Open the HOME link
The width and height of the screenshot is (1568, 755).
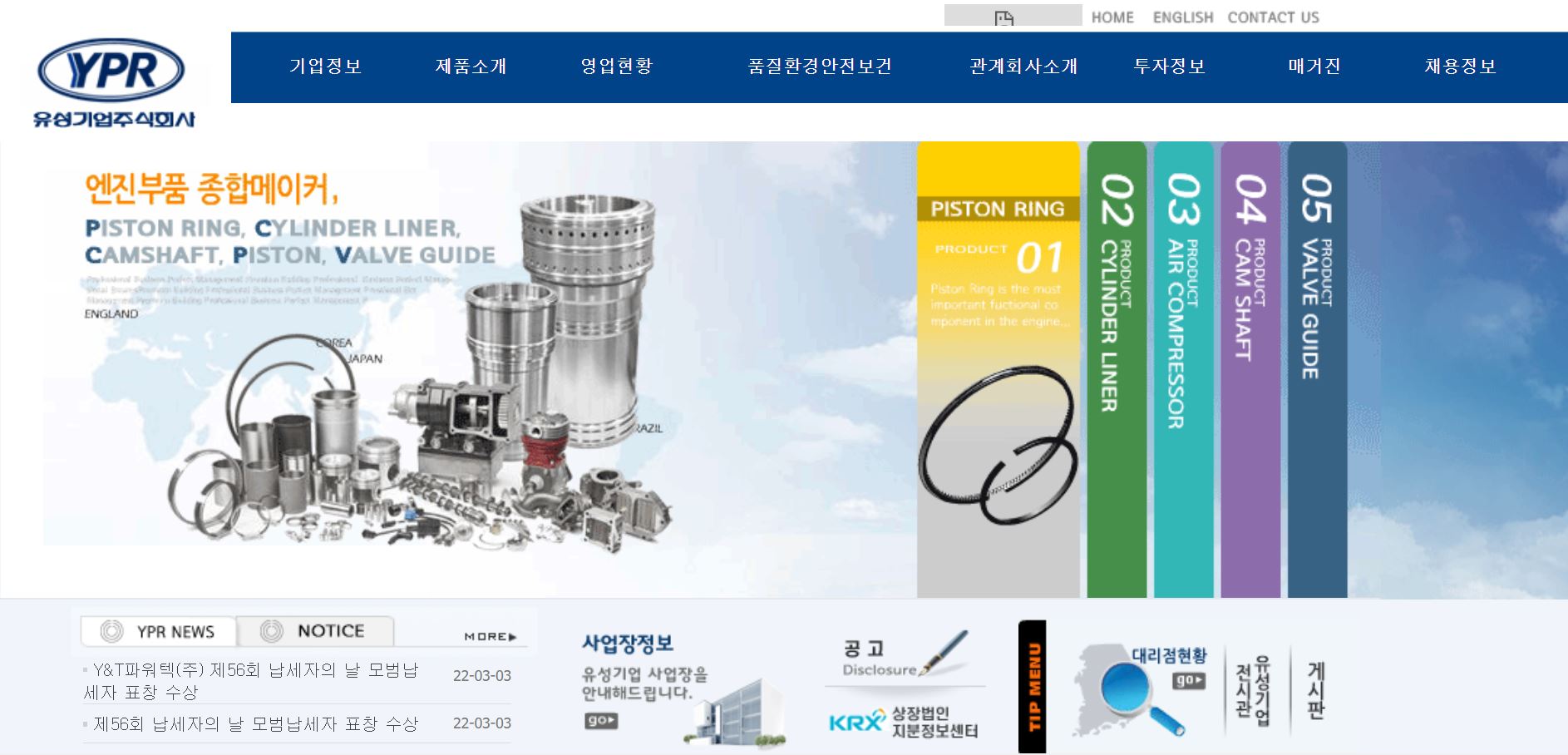1112,17
